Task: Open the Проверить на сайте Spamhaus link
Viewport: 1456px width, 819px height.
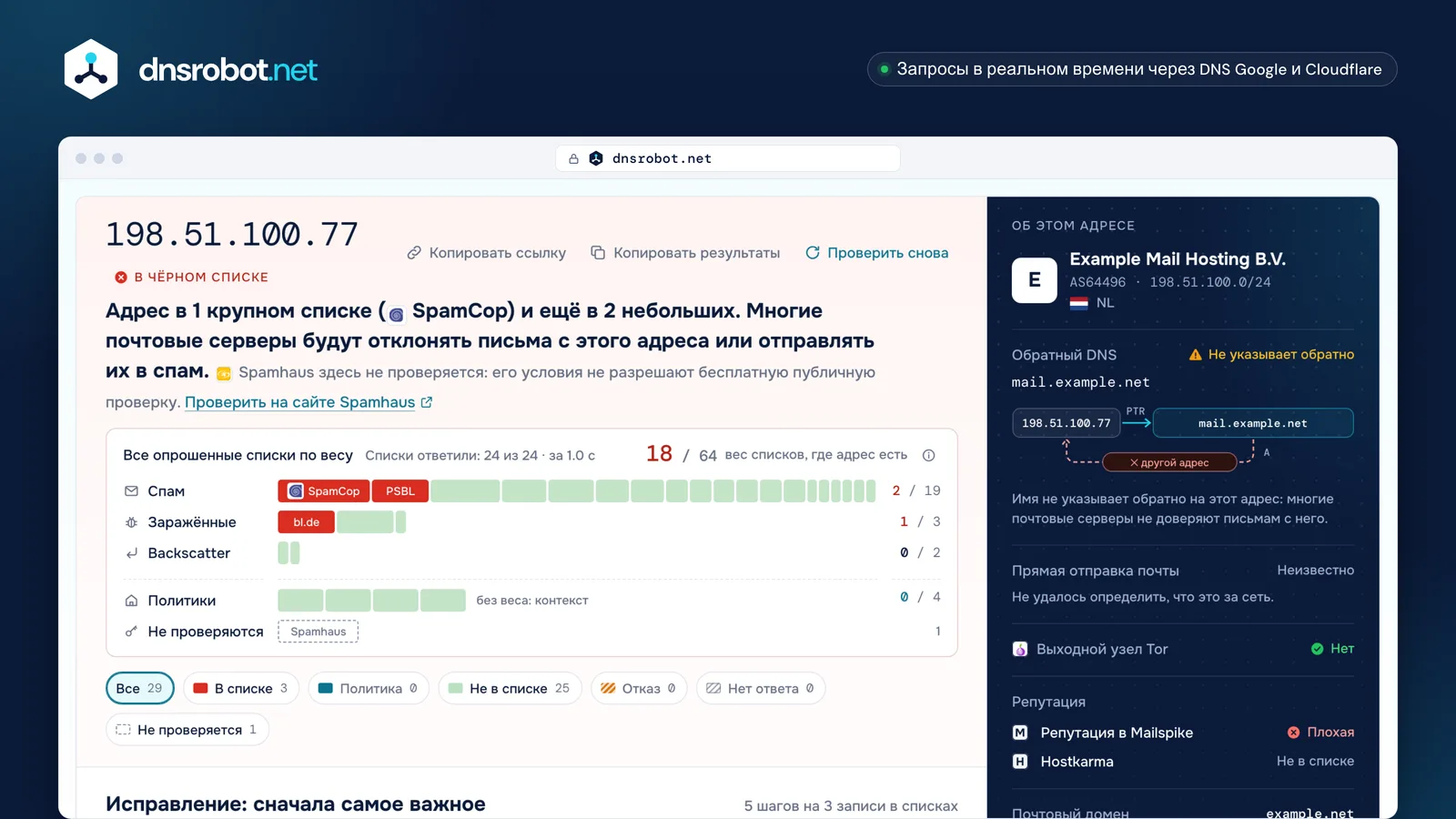Action: (x=308, y=402)
